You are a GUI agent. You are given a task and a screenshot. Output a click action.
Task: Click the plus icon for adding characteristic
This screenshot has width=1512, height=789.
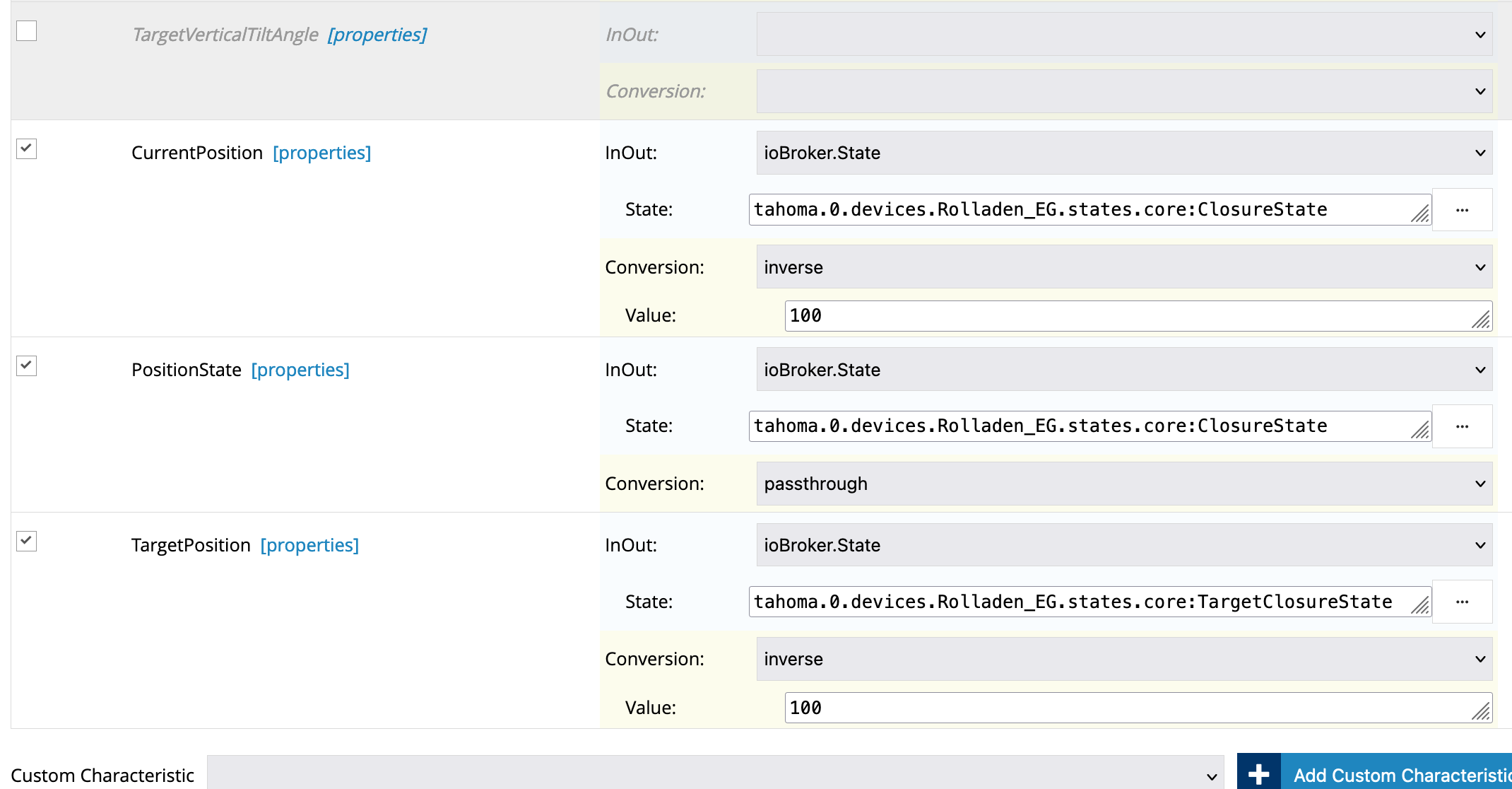(x=1258, y=774)
